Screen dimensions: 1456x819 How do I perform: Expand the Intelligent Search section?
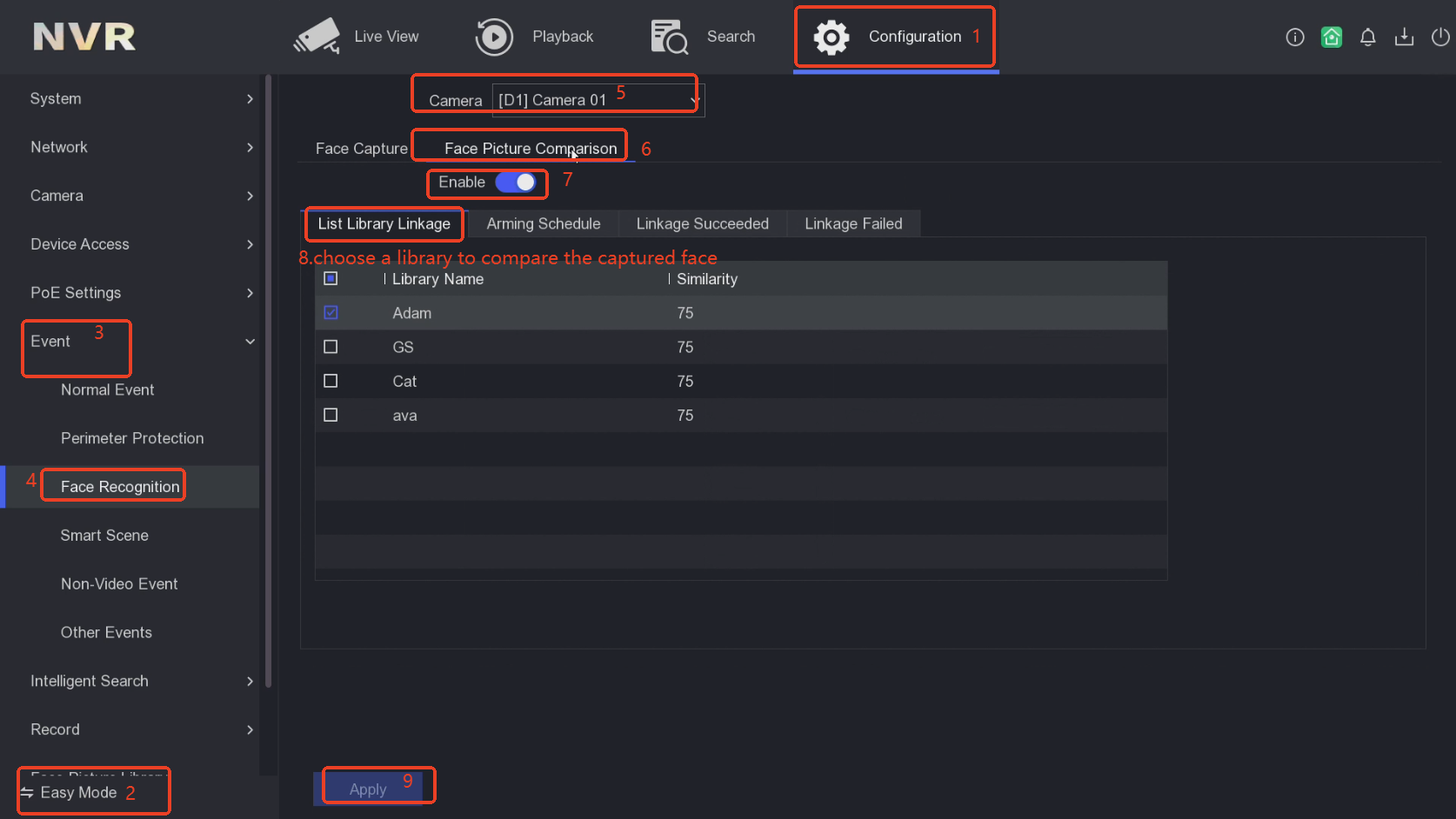tap(139, 681)
